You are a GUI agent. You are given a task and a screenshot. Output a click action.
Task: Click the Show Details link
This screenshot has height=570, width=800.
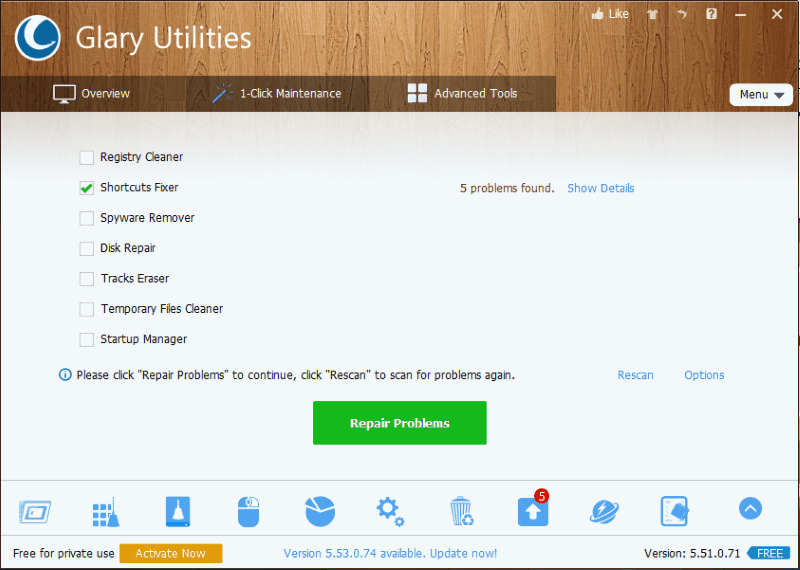[601, 188]
